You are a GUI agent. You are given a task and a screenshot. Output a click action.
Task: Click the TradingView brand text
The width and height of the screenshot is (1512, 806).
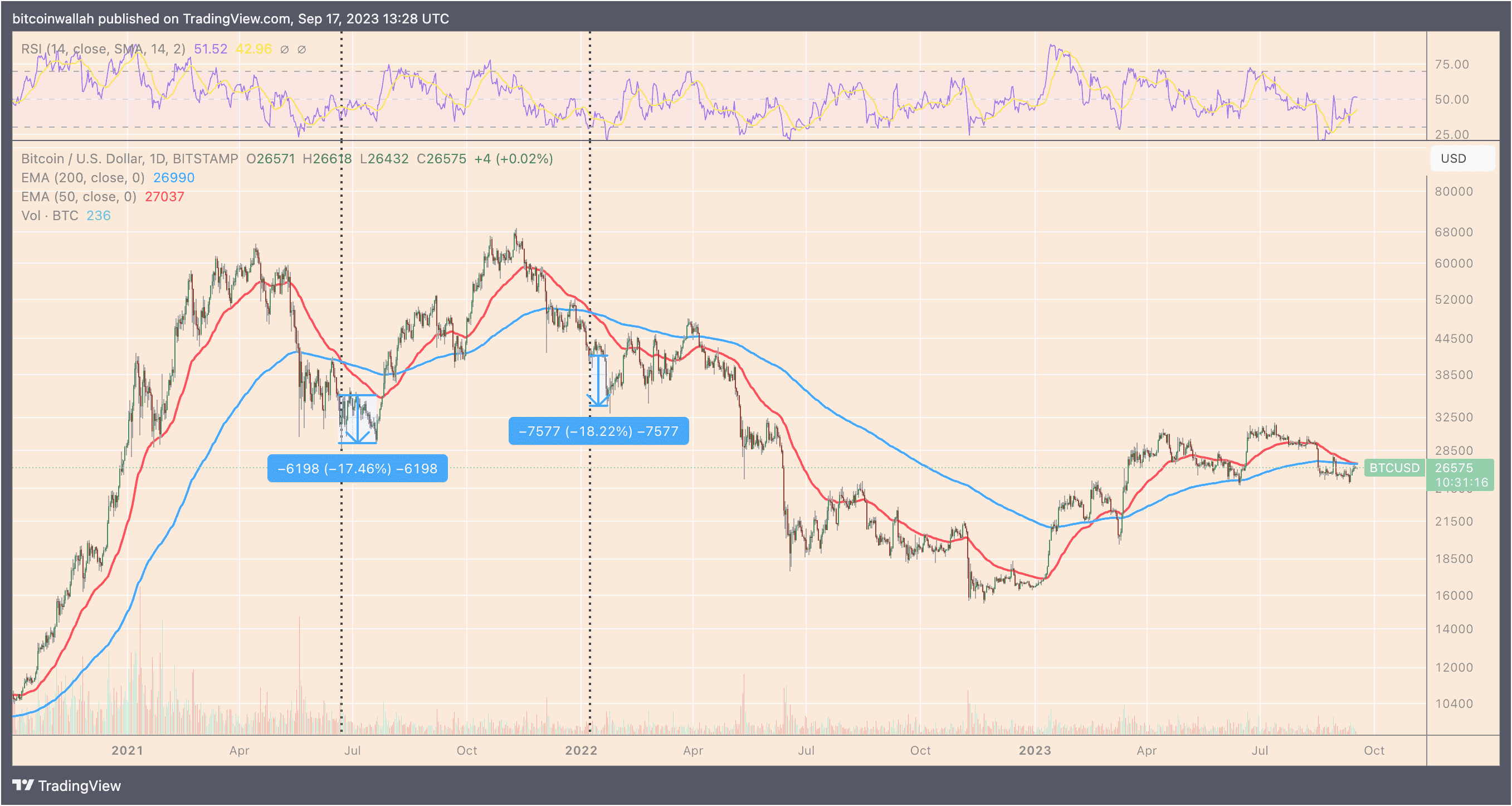79,785
